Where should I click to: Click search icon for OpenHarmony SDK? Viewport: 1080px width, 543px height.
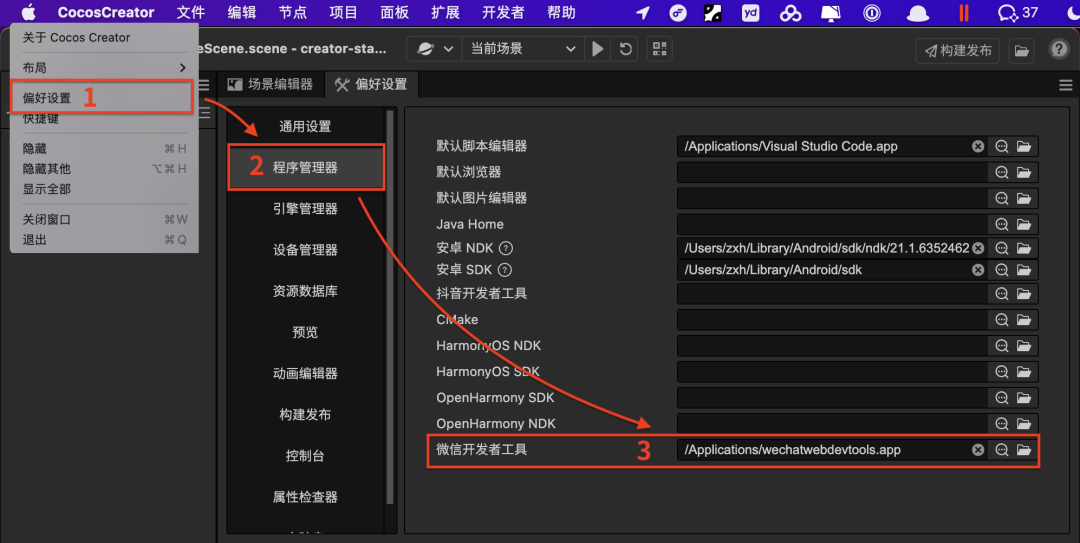pos(1001,398)
